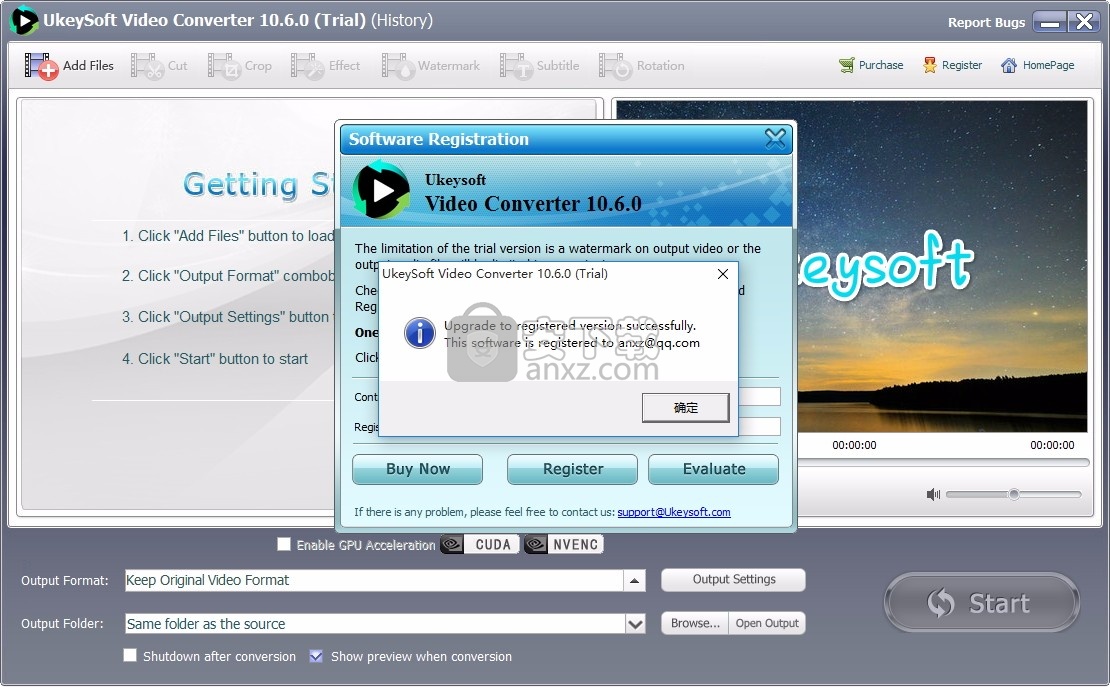Toggle Shutdown after conversion checkbox
The image size is (1110, 687).
[130, 656]
